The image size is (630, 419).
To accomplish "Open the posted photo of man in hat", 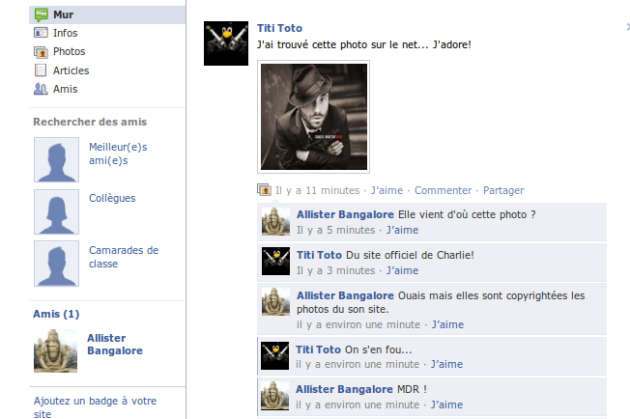I will coord(313,117).
